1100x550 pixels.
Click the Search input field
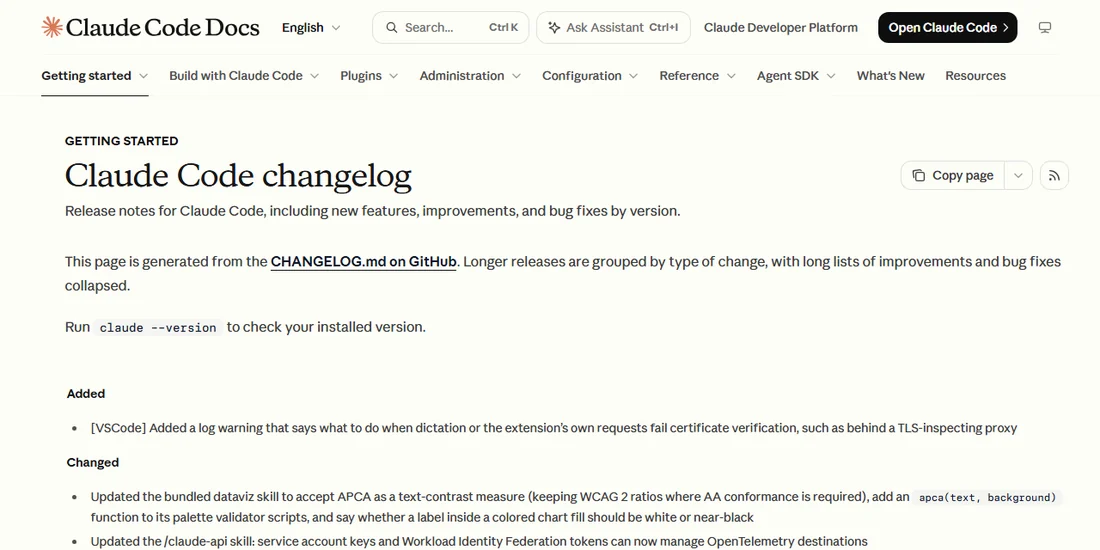450,27
